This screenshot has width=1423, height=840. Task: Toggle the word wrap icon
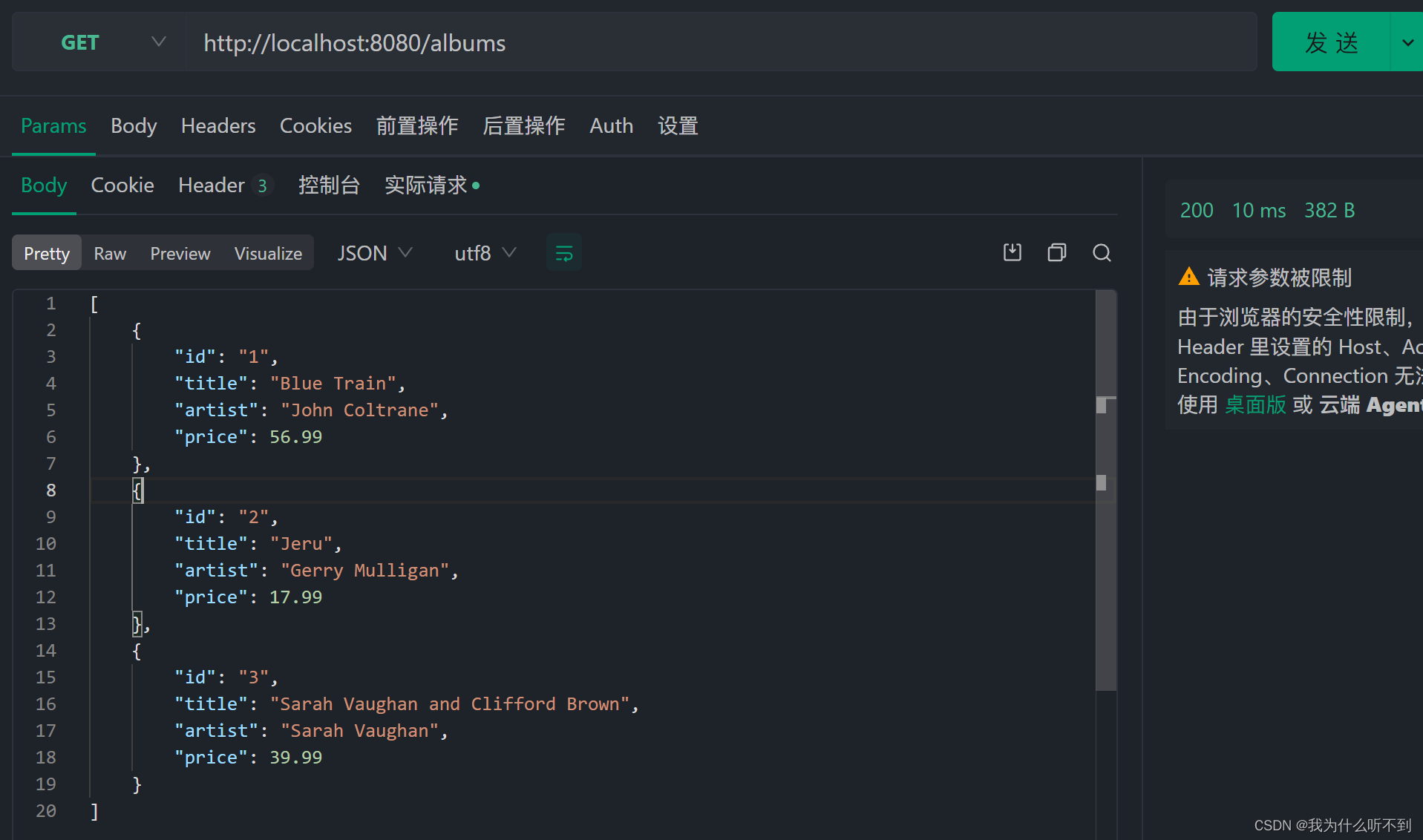564,253
